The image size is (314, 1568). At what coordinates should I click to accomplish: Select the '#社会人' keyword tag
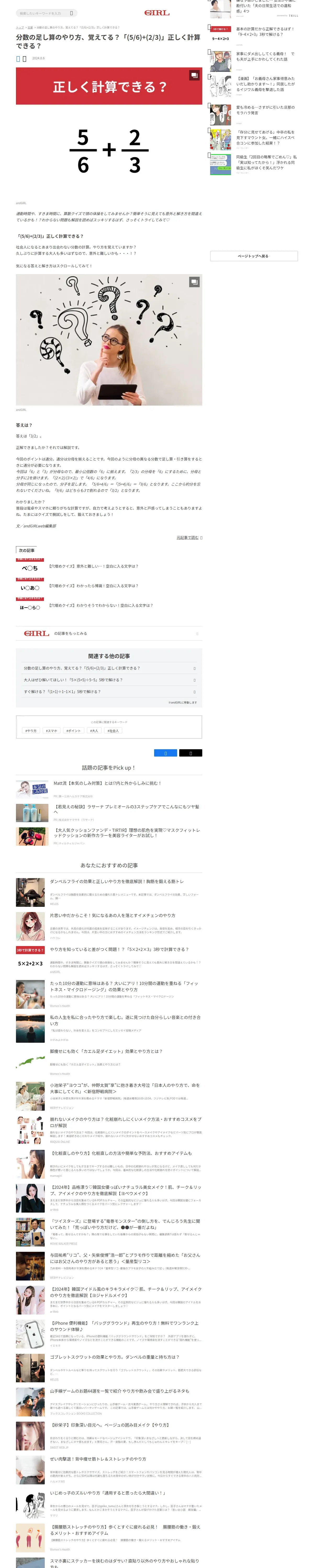tap(113, 731)
